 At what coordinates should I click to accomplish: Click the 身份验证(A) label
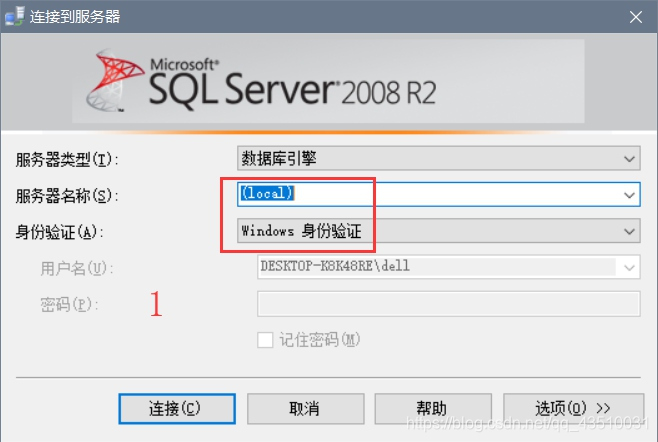[60, 232]
